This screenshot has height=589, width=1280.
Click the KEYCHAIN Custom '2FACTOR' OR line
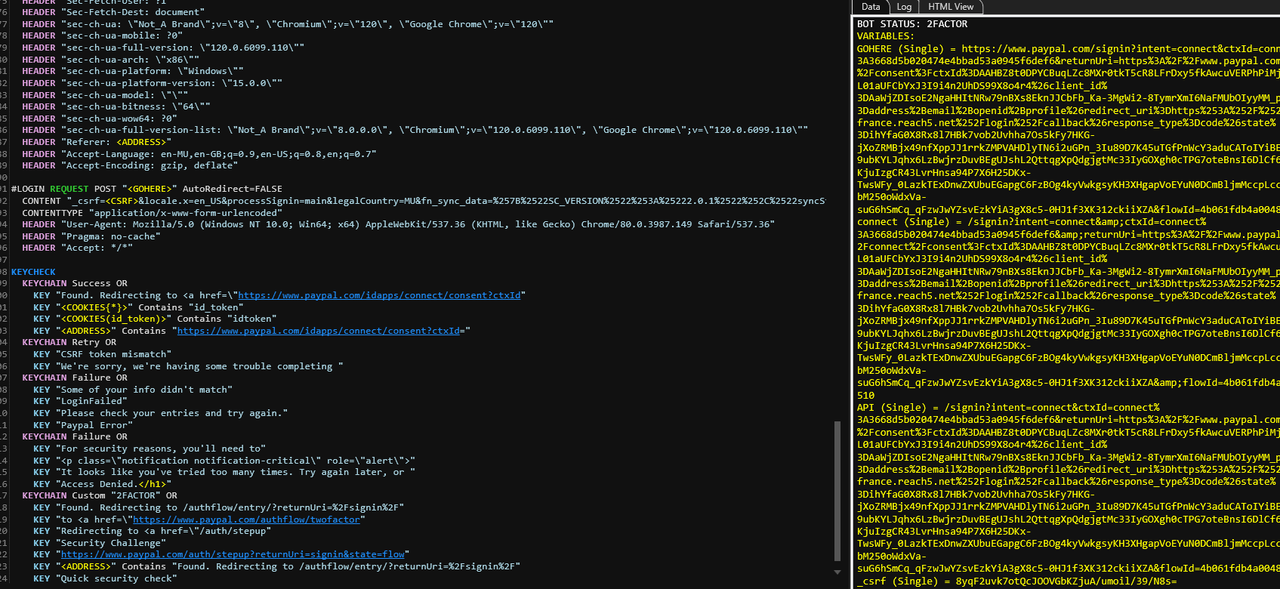(x=99, y=495)
